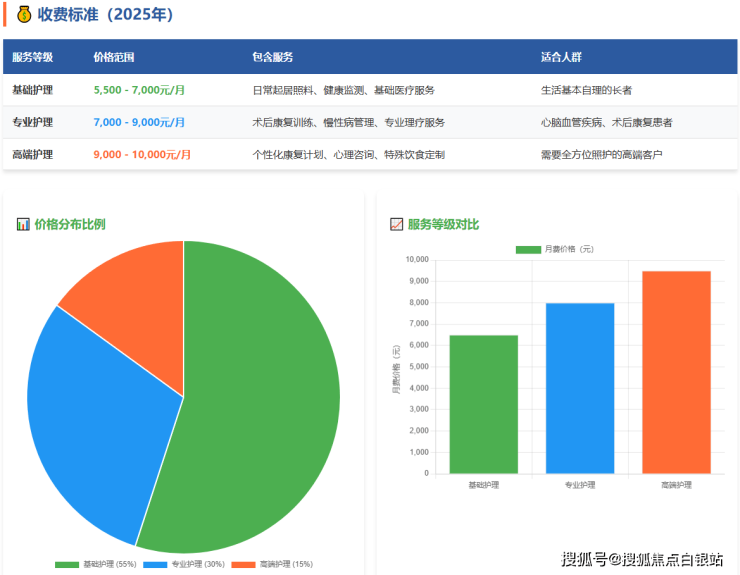Click the 适合人群 table column header
740x575 pixels.
click(560, 57)
